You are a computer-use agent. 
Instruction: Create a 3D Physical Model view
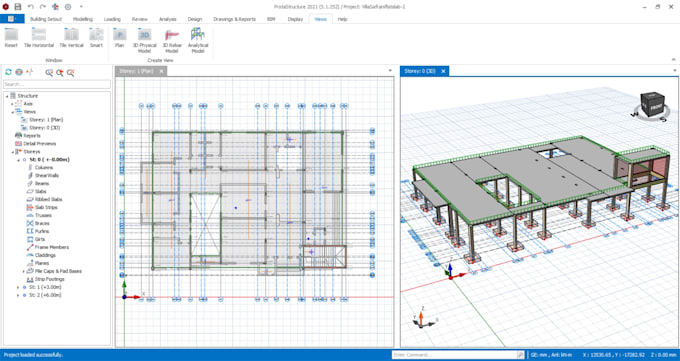point(144,40)
